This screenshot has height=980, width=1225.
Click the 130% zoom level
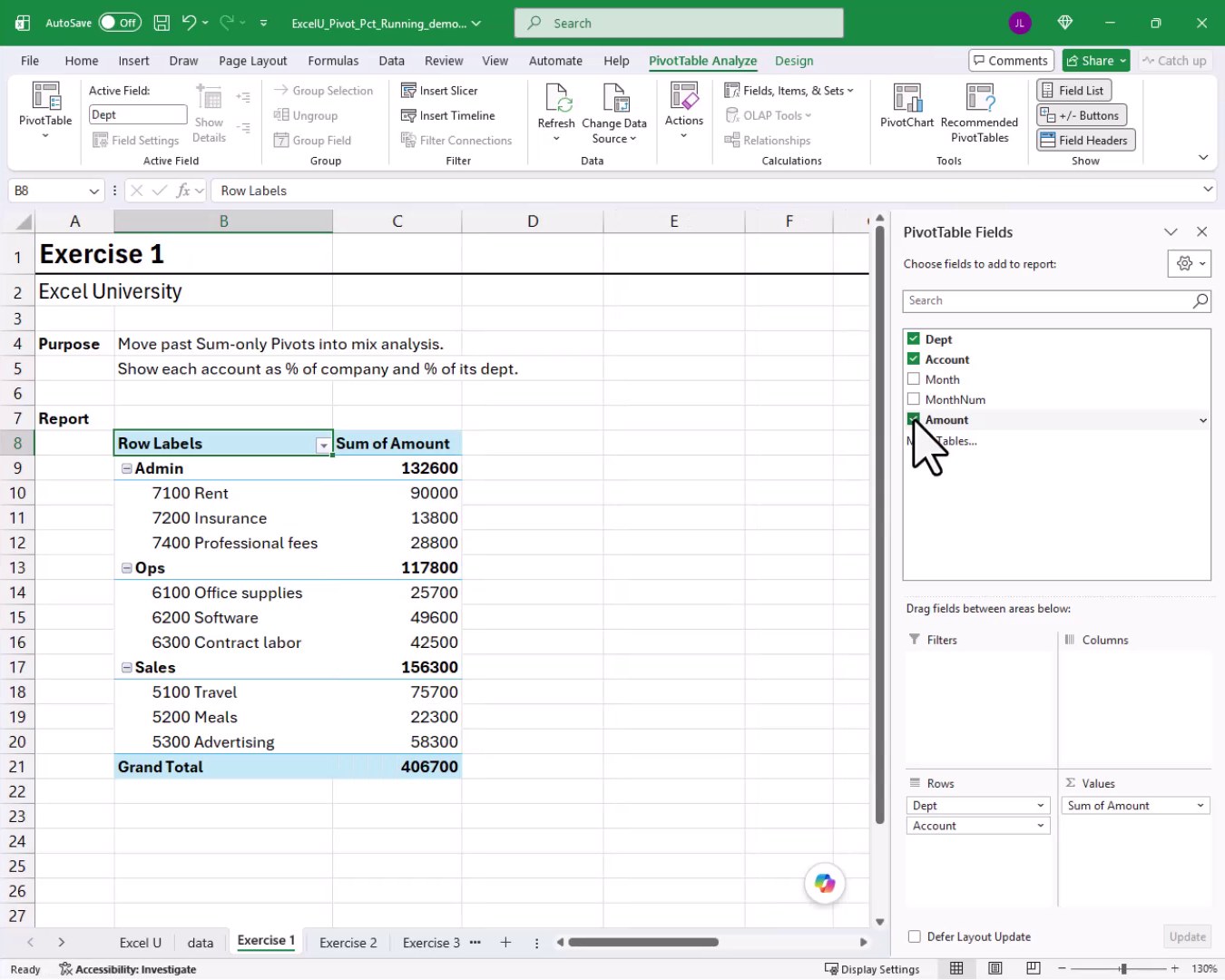(1204, 969)
